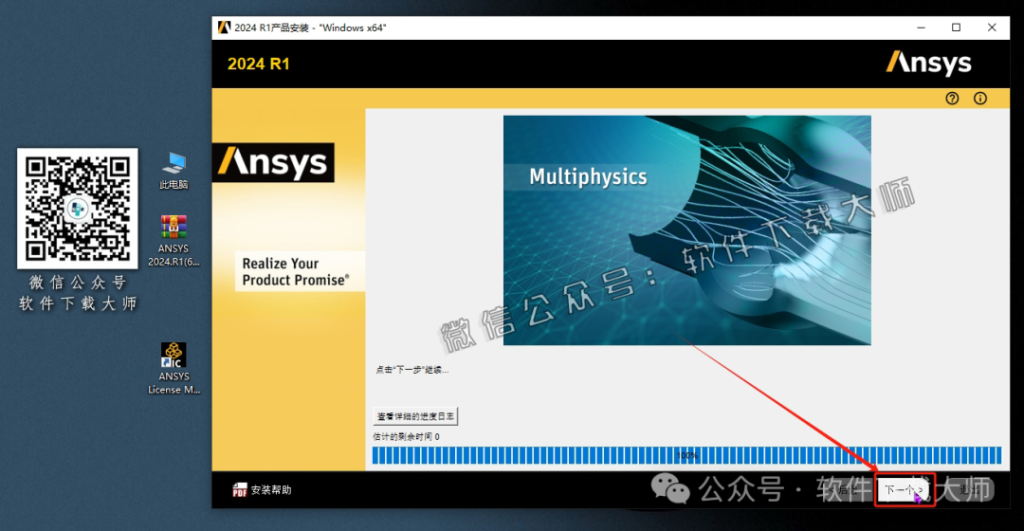1024x531 pixels.
Task: Select the ANSYS License Manager desktop shortcut
Action: click(x=173, y=368)
